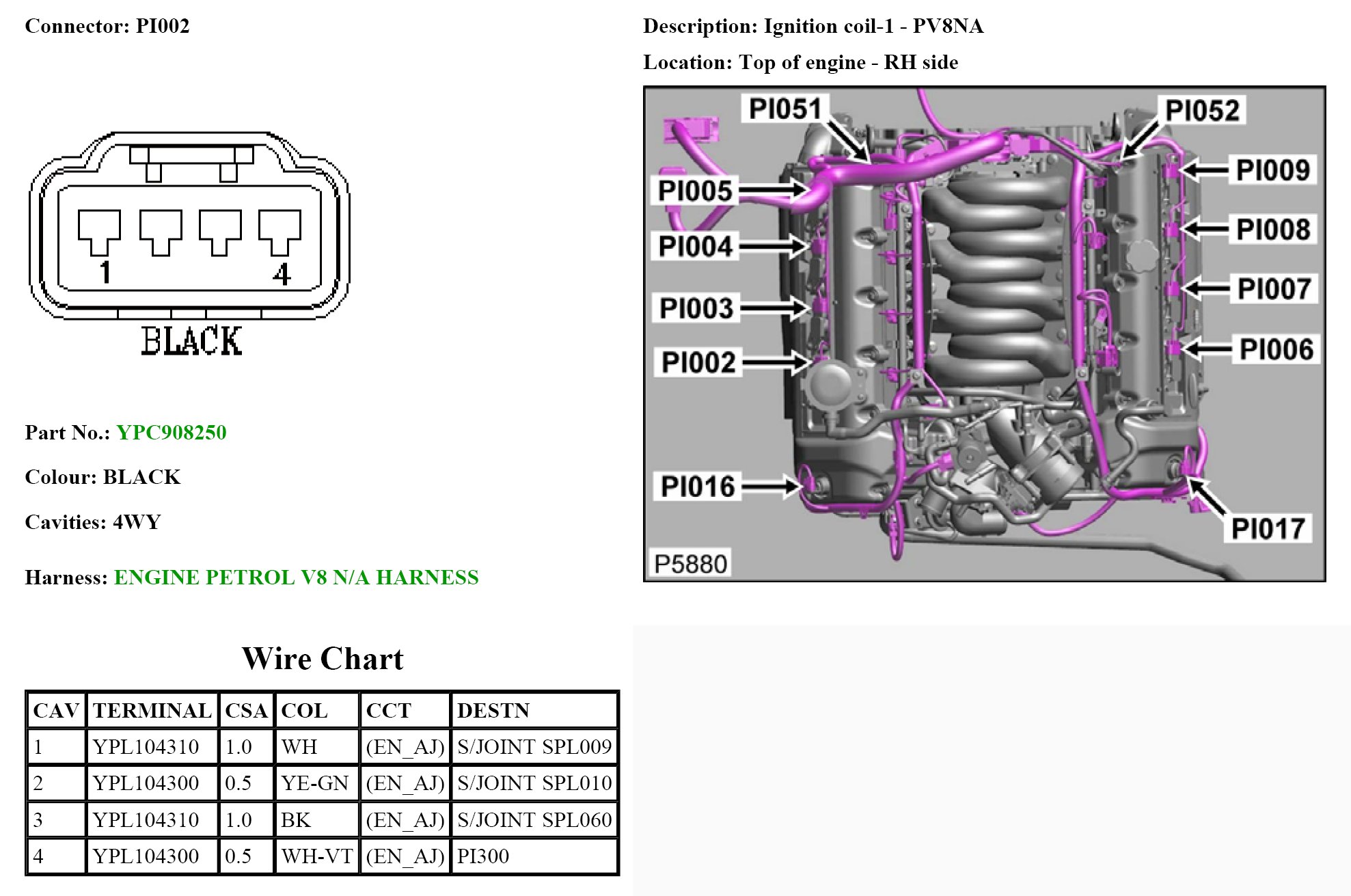Image resolution: width=1351 pixels, height=896 pixels.
Task: Click the Wire Chart heading
Action: [x=323, y=659]
